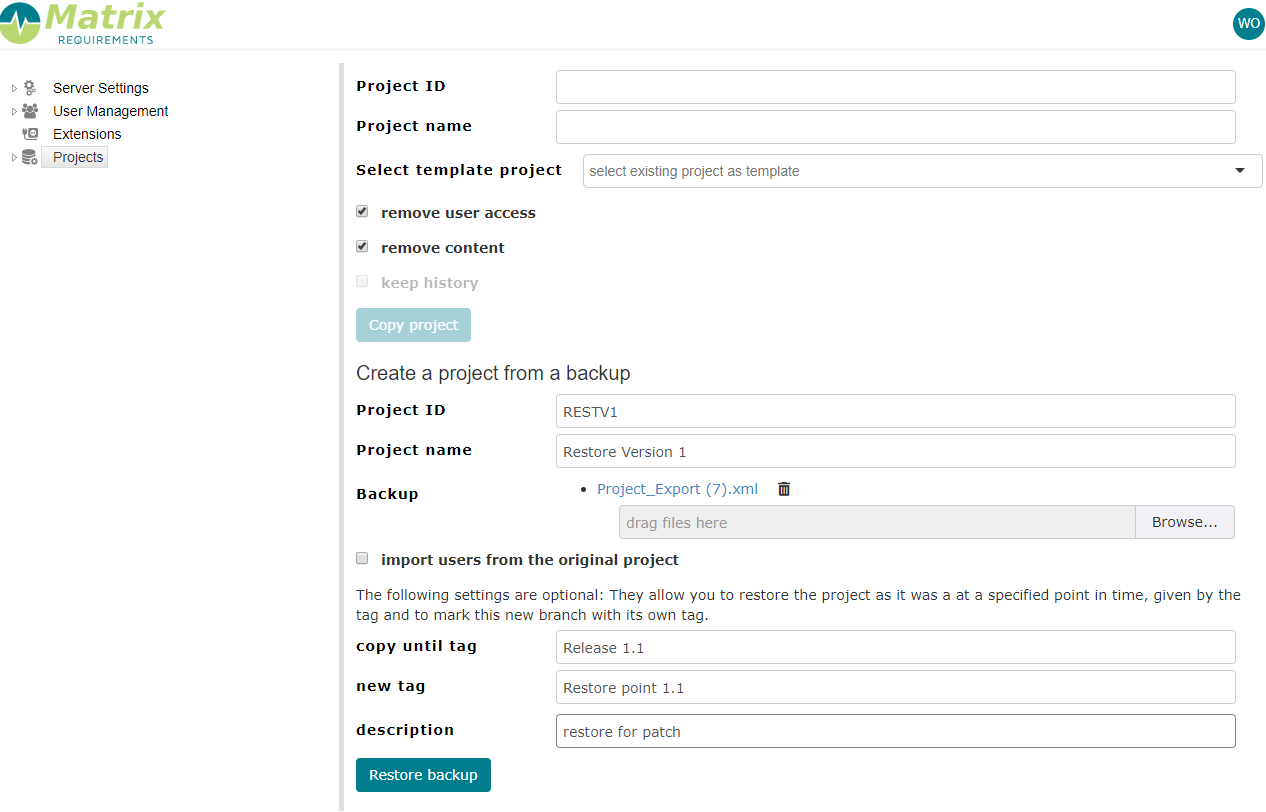1266x812 pixels.
Task: Enable import users from the original project
Action: (362, 559)
